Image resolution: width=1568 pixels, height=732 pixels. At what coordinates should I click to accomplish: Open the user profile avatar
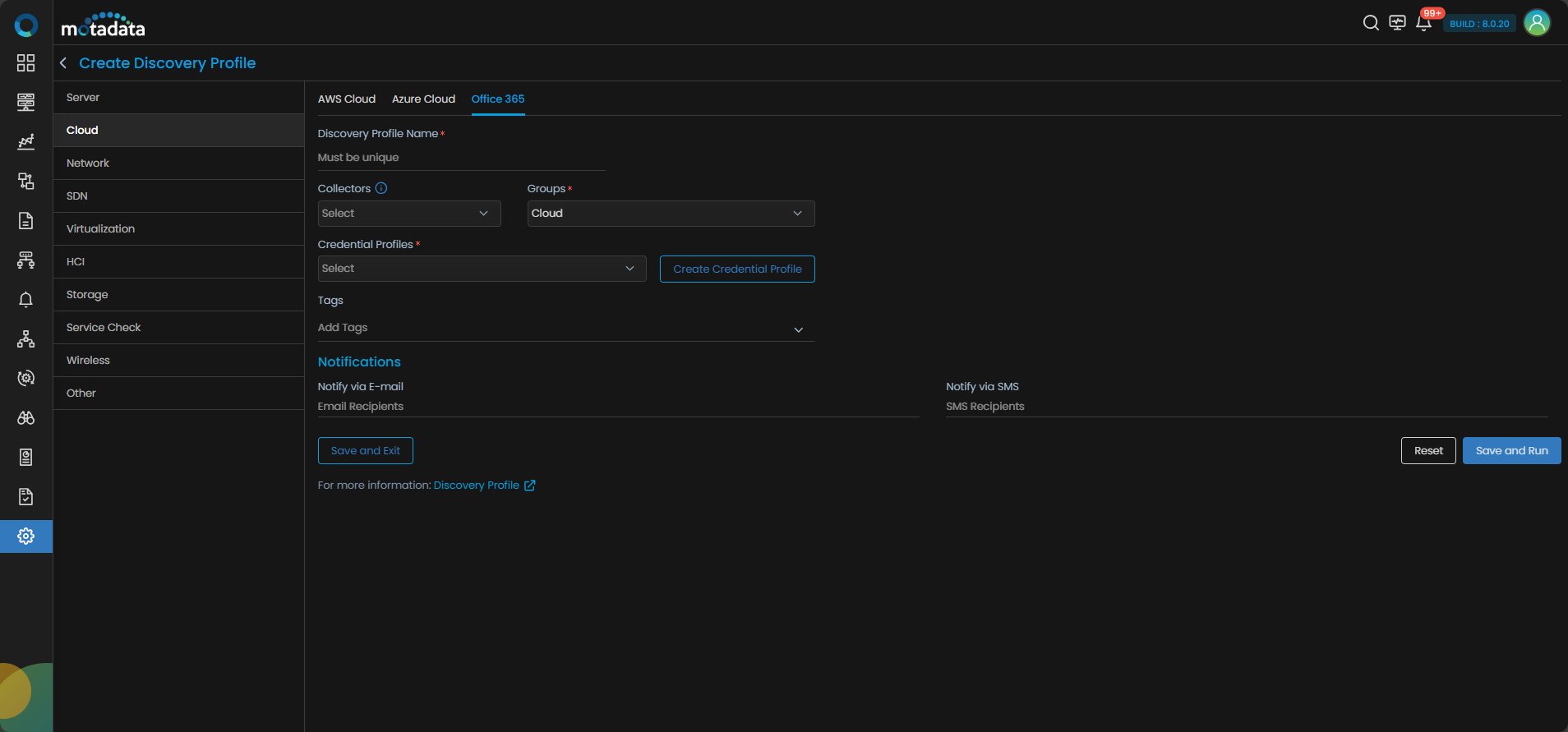(1537, 23)
